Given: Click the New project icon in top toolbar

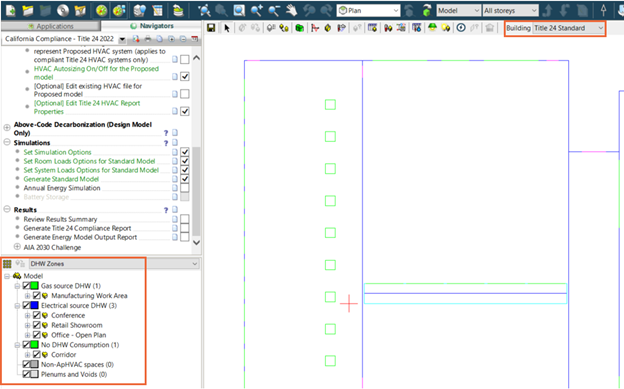Looking at the screenshot, I should [x=10, y=10].
